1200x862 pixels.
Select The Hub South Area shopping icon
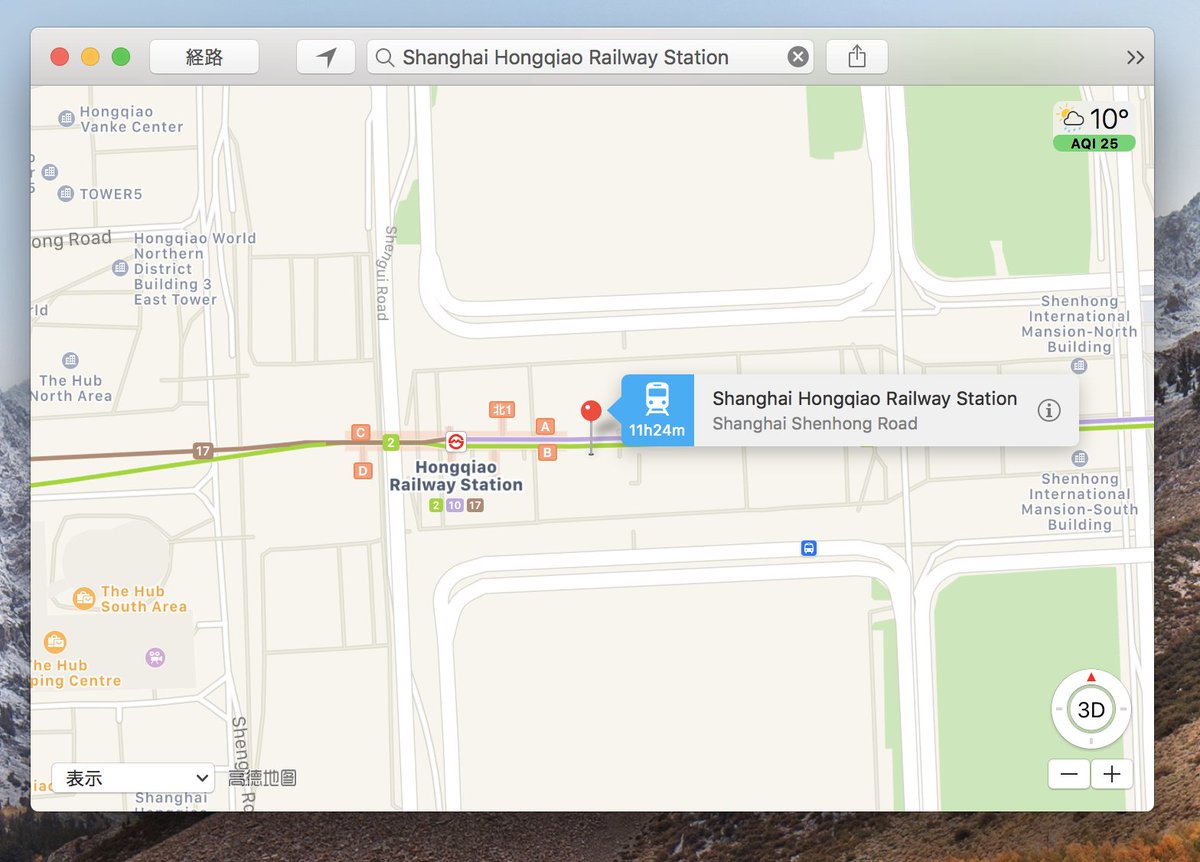pos(85,598)
